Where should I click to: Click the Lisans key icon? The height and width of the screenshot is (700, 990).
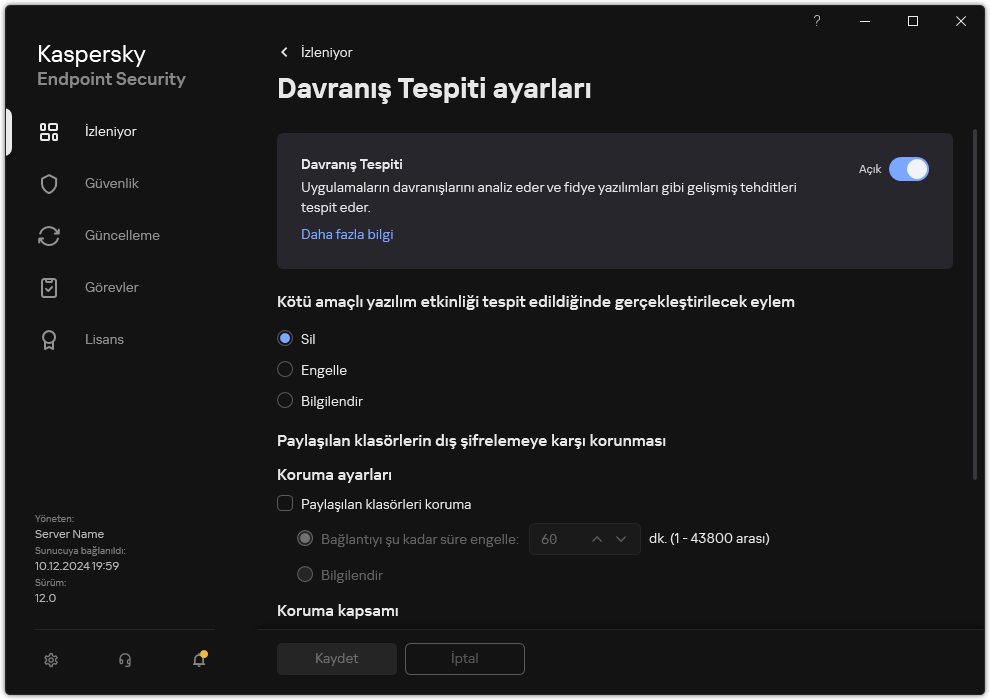point(49,339)
